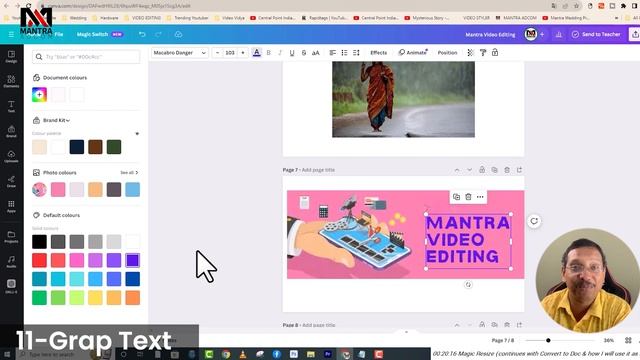The height and width of the screenshot is (360, 640).
Task: Open the Text panel in sidebar
Action: (x=11, y=106)
